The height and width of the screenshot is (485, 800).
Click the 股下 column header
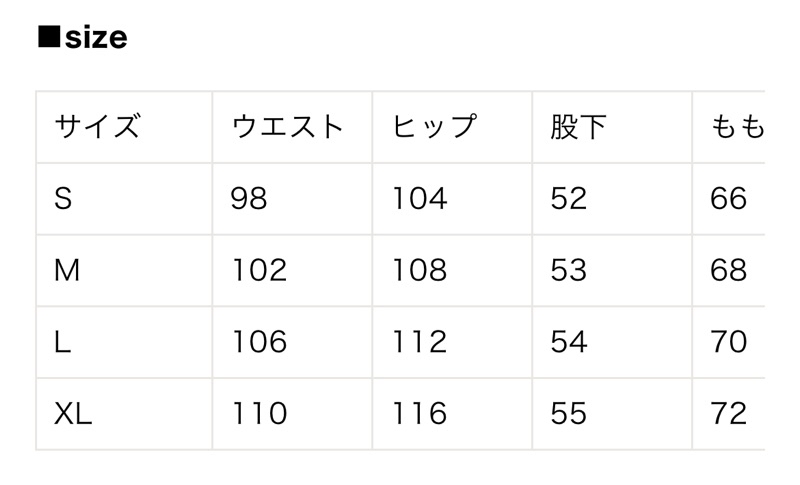[x=578, y=127]
